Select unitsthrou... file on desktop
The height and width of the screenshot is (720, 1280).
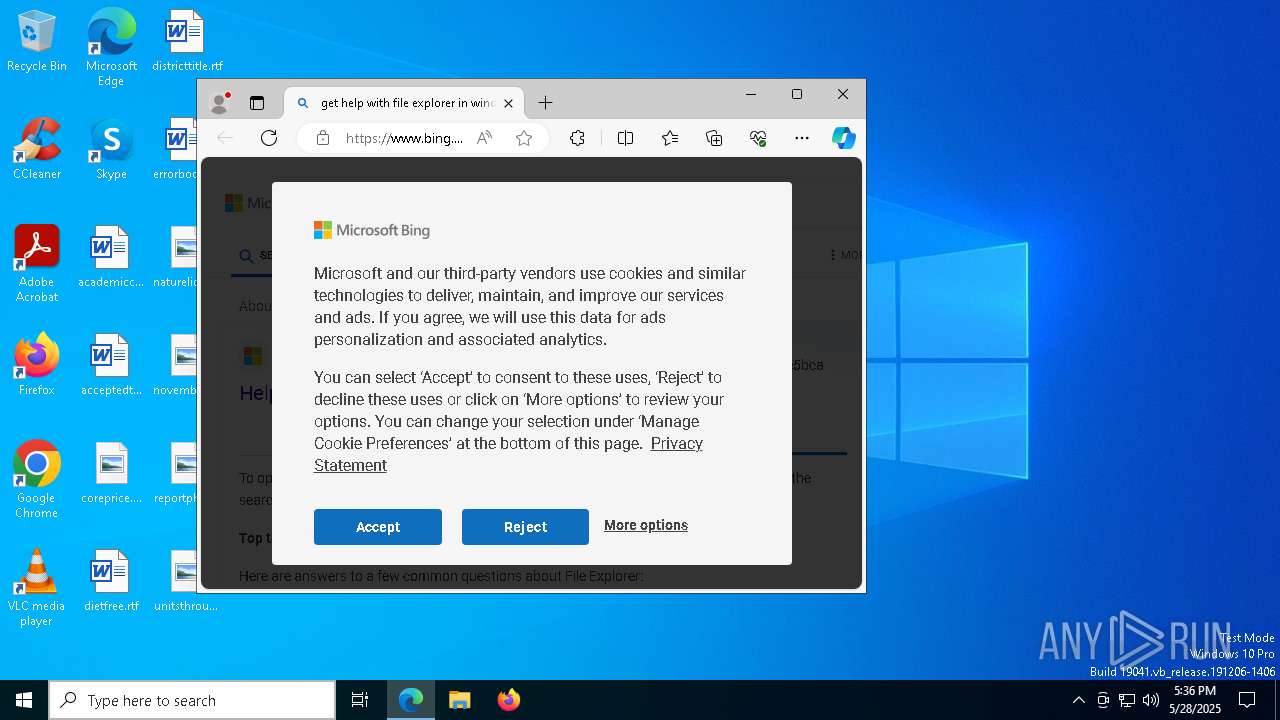[185, 581]
